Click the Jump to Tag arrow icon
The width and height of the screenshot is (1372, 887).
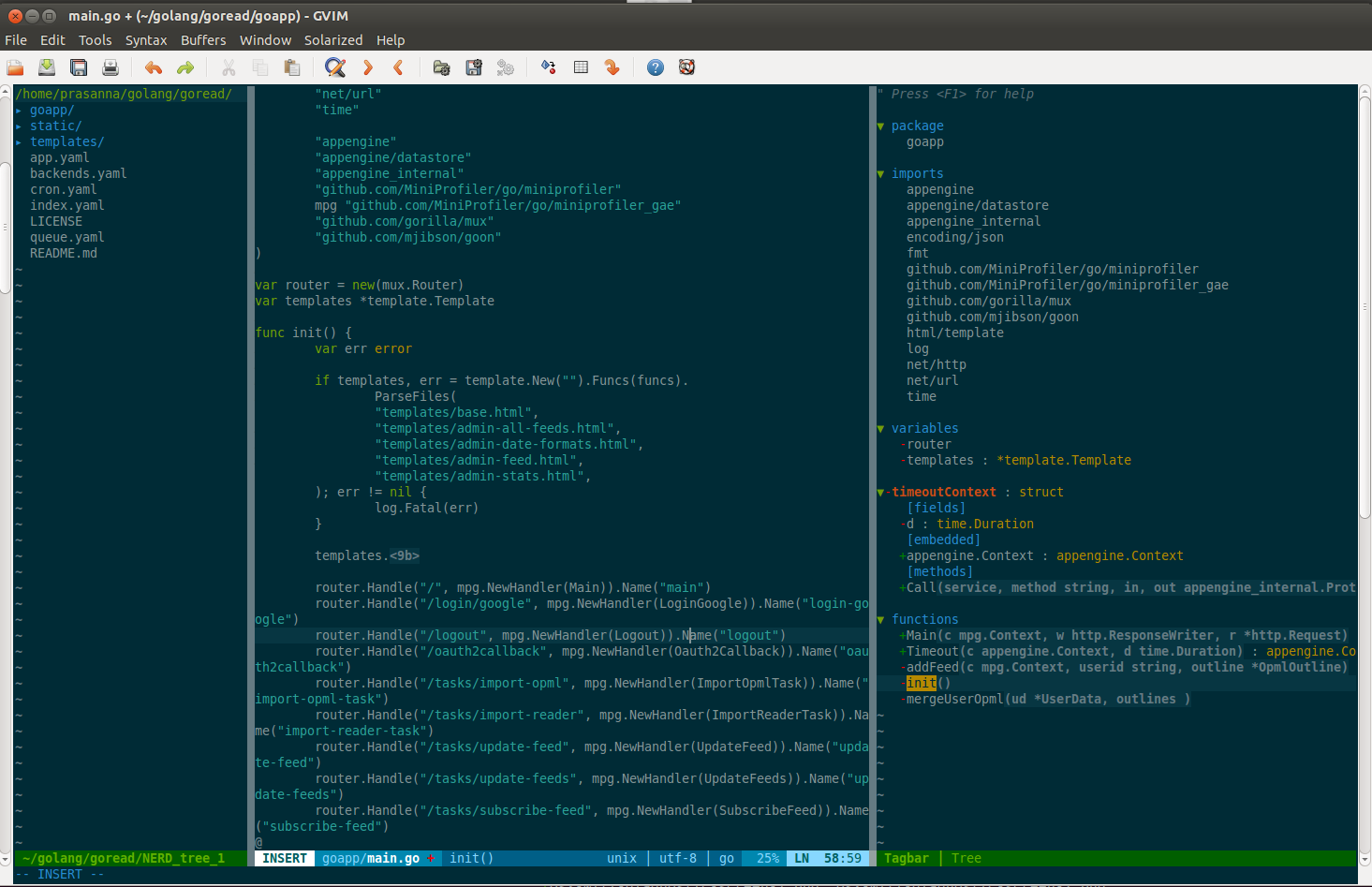point(612,67)
